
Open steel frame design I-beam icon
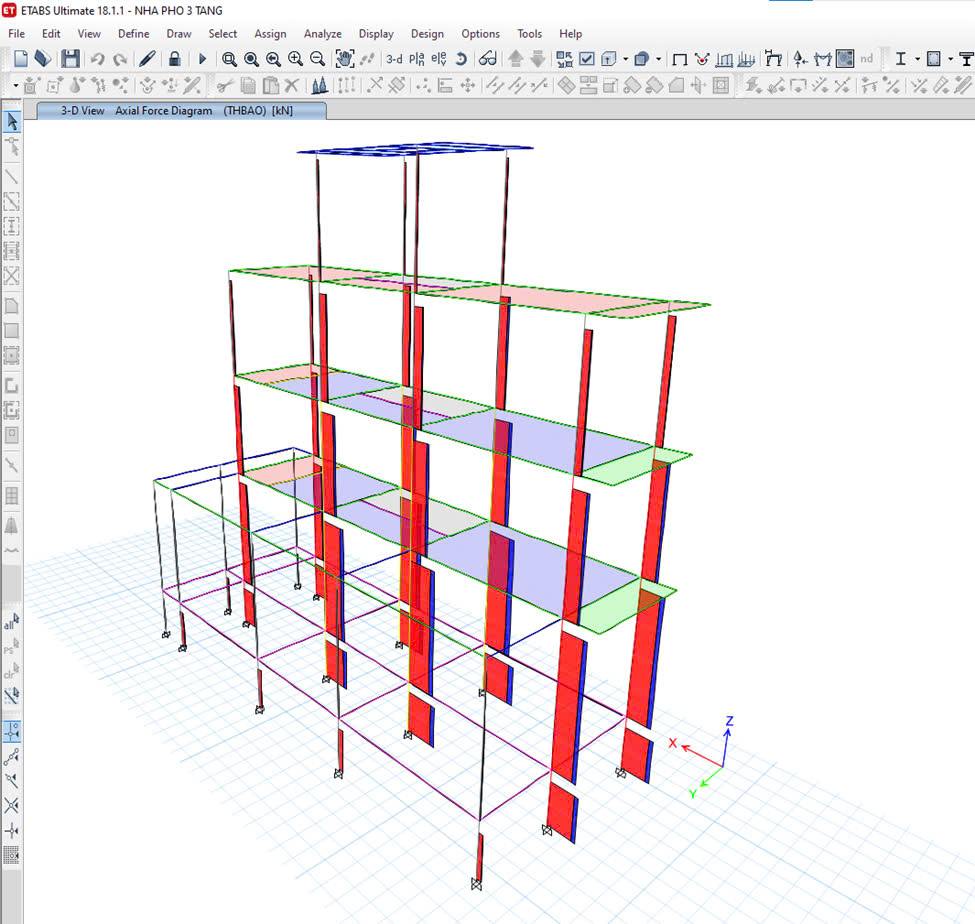point(900,59)
